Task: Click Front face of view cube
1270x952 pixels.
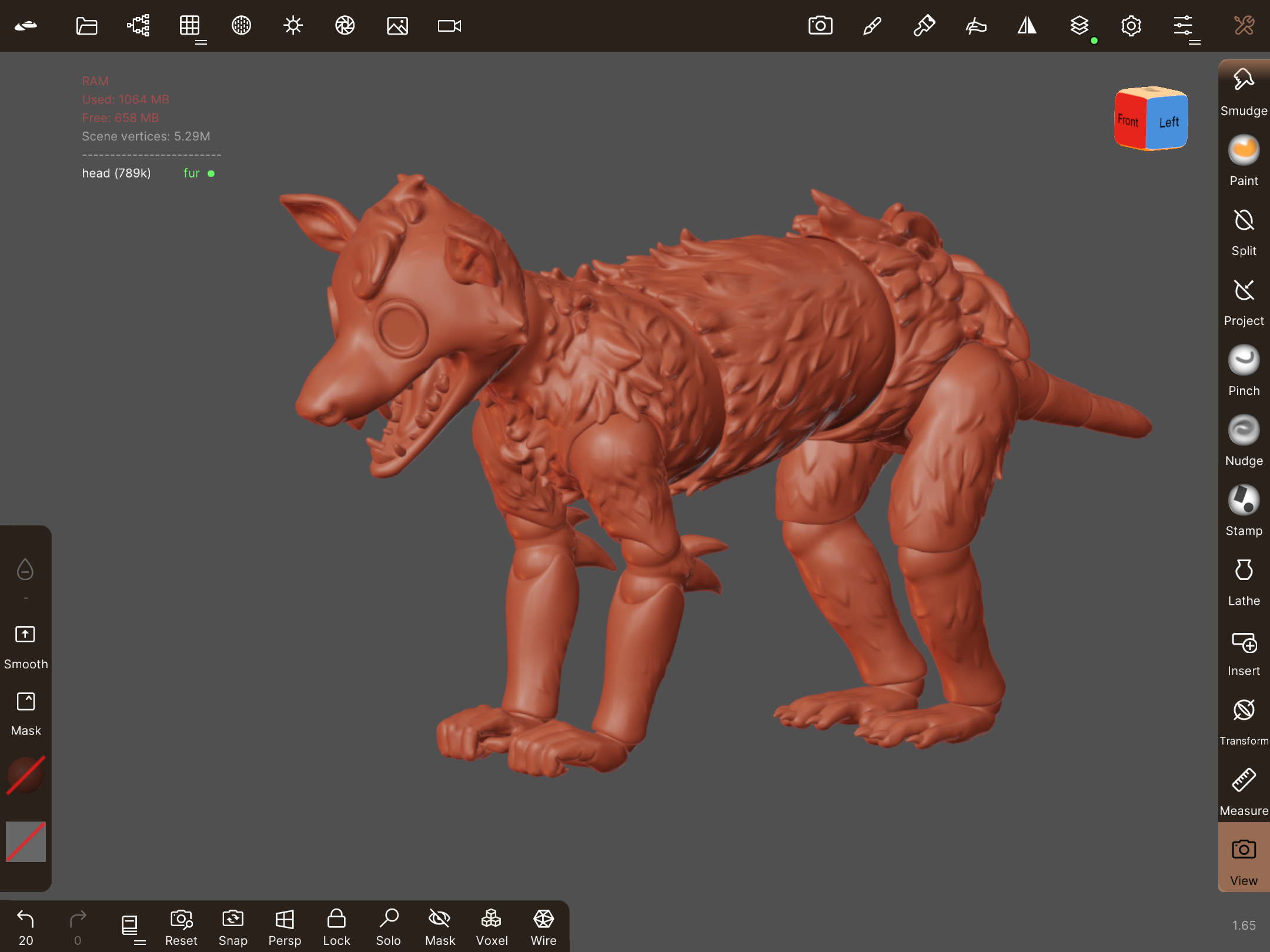Action: [x=1129, y=120]
